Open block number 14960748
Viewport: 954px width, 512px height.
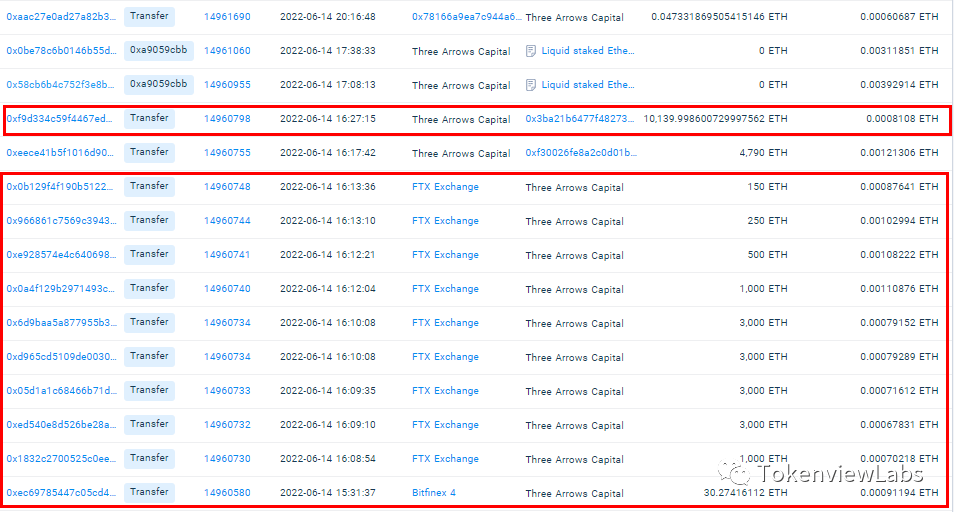click(x=227, y=187)
